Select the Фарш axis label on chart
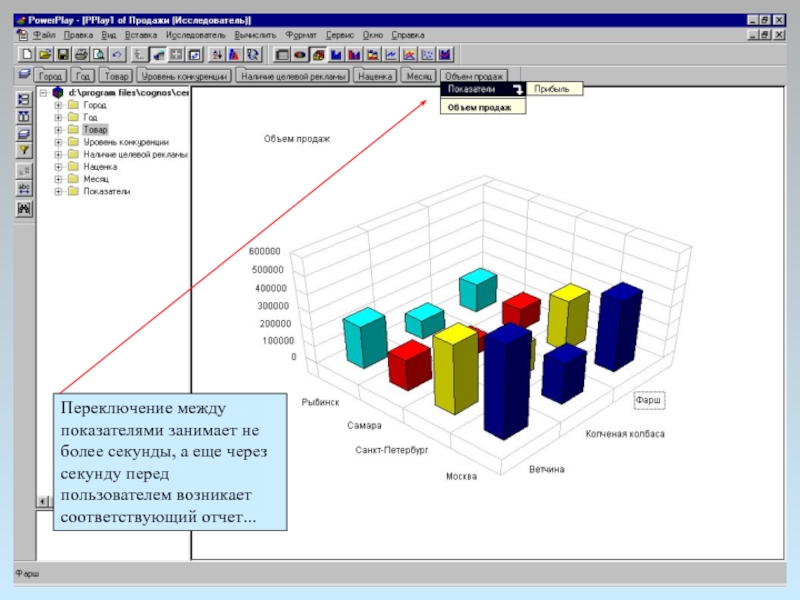The image size is (800, 600). (x=649, y=400)
